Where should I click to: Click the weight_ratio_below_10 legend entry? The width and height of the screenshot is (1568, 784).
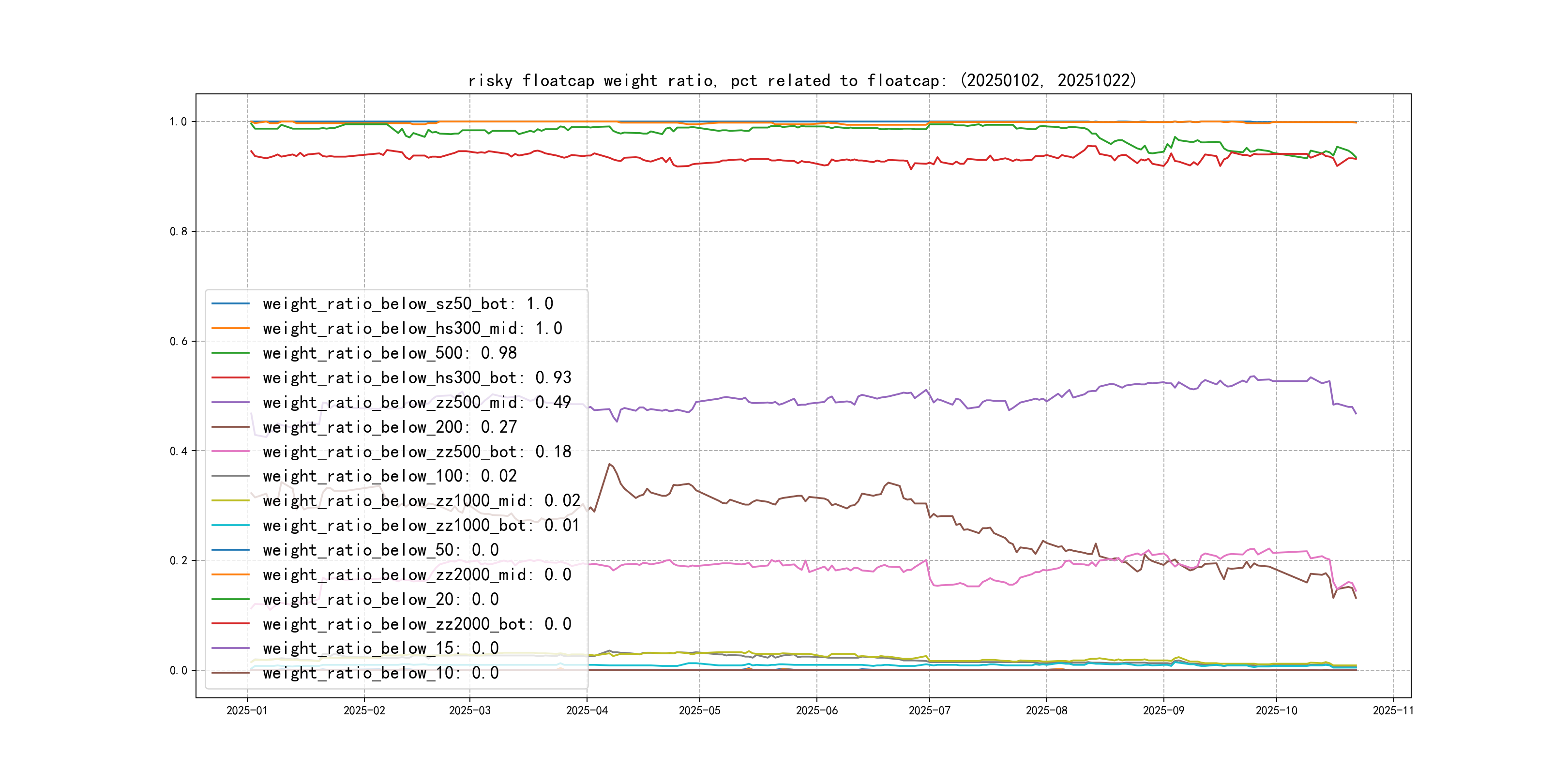point(380,673)
